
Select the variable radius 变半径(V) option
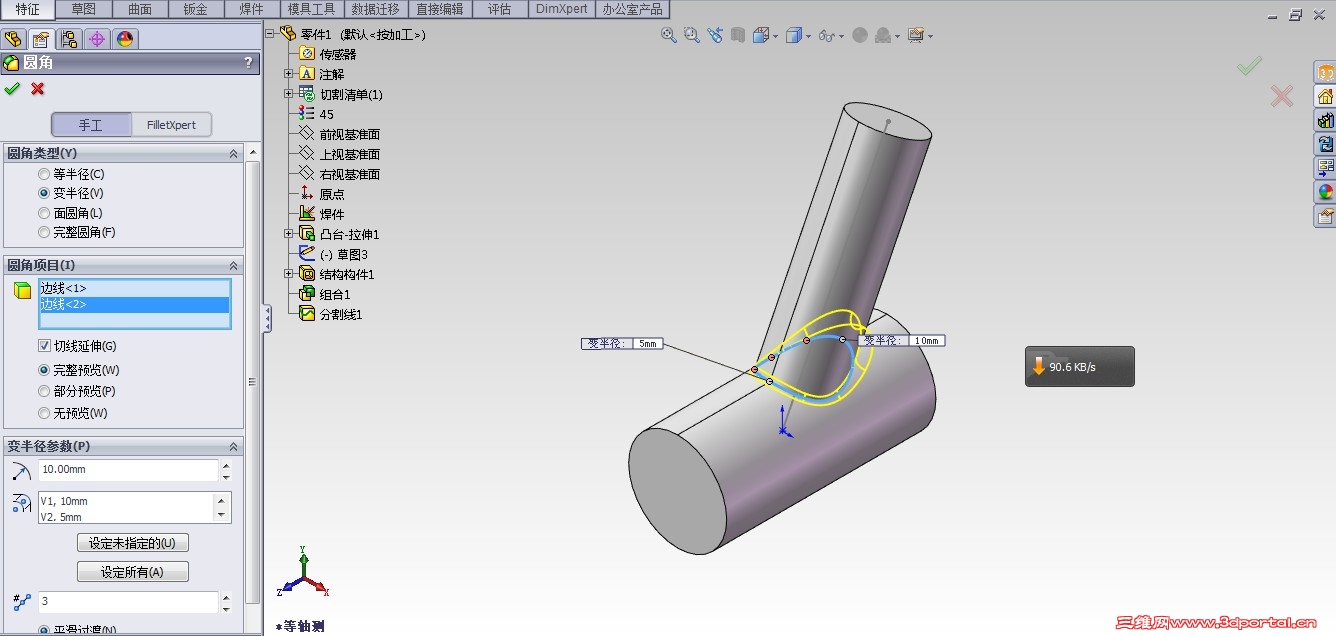44,193
